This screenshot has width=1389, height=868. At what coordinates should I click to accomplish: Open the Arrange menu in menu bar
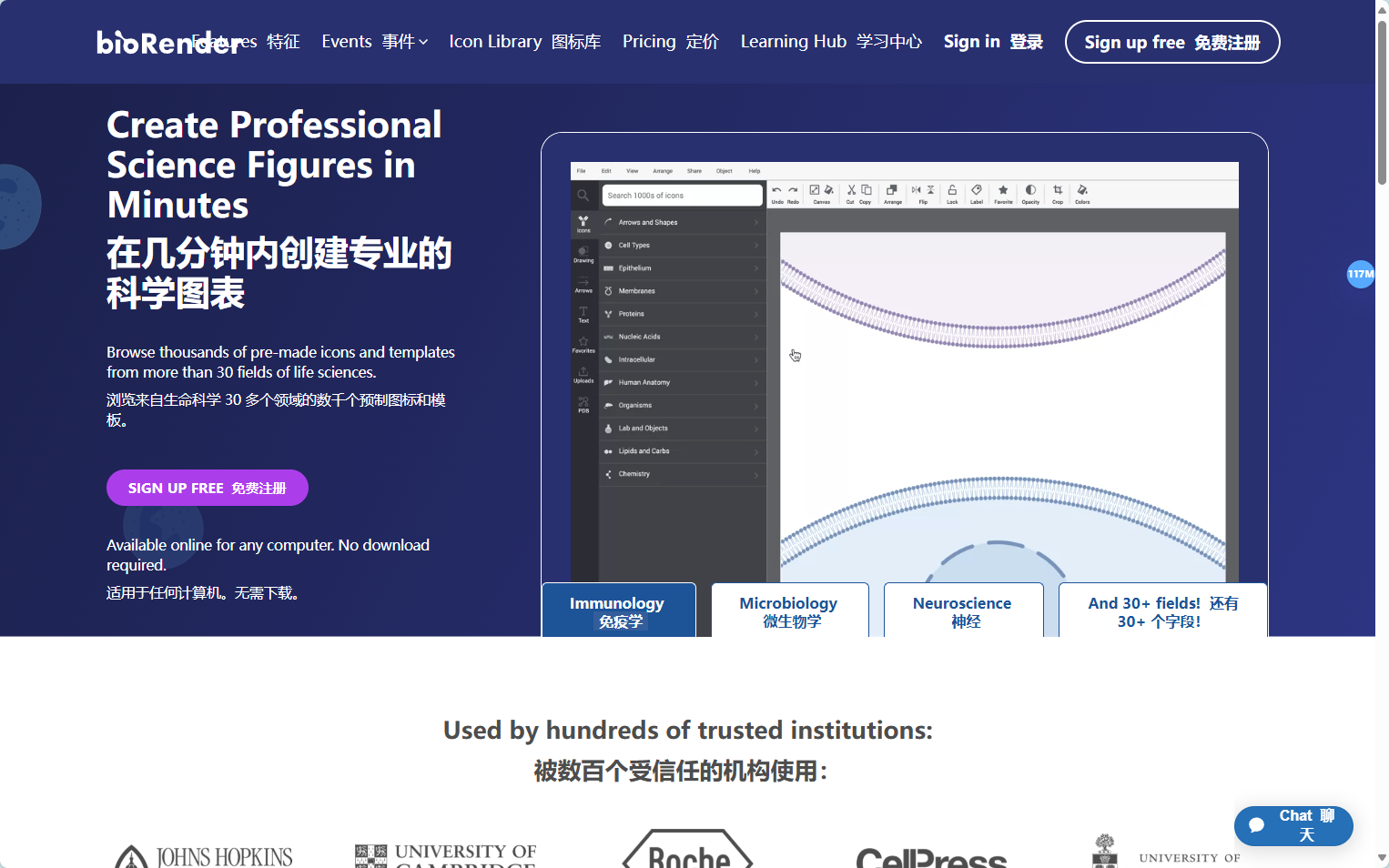point(663,171)
